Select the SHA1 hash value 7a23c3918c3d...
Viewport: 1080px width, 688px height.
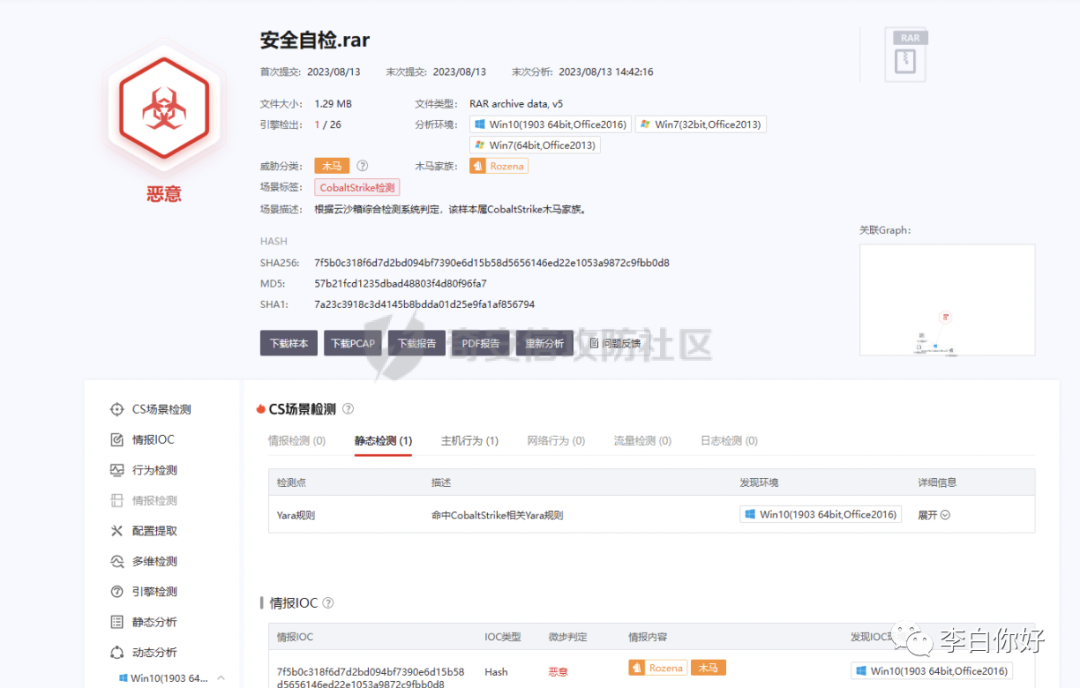click(x=424, y=304)
